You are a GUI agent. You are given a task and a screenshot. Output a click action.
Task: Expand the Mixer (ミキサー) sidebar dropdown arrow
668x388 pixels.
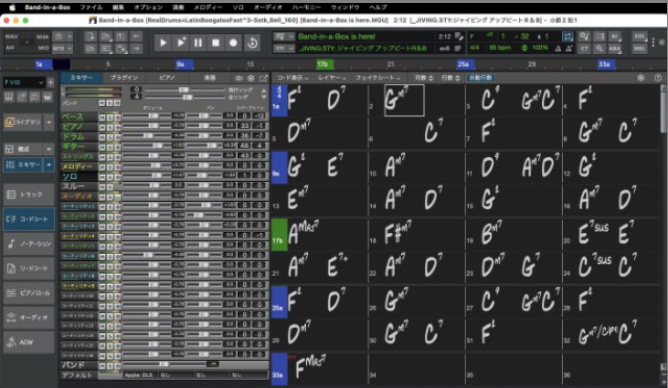coord(49,165)
